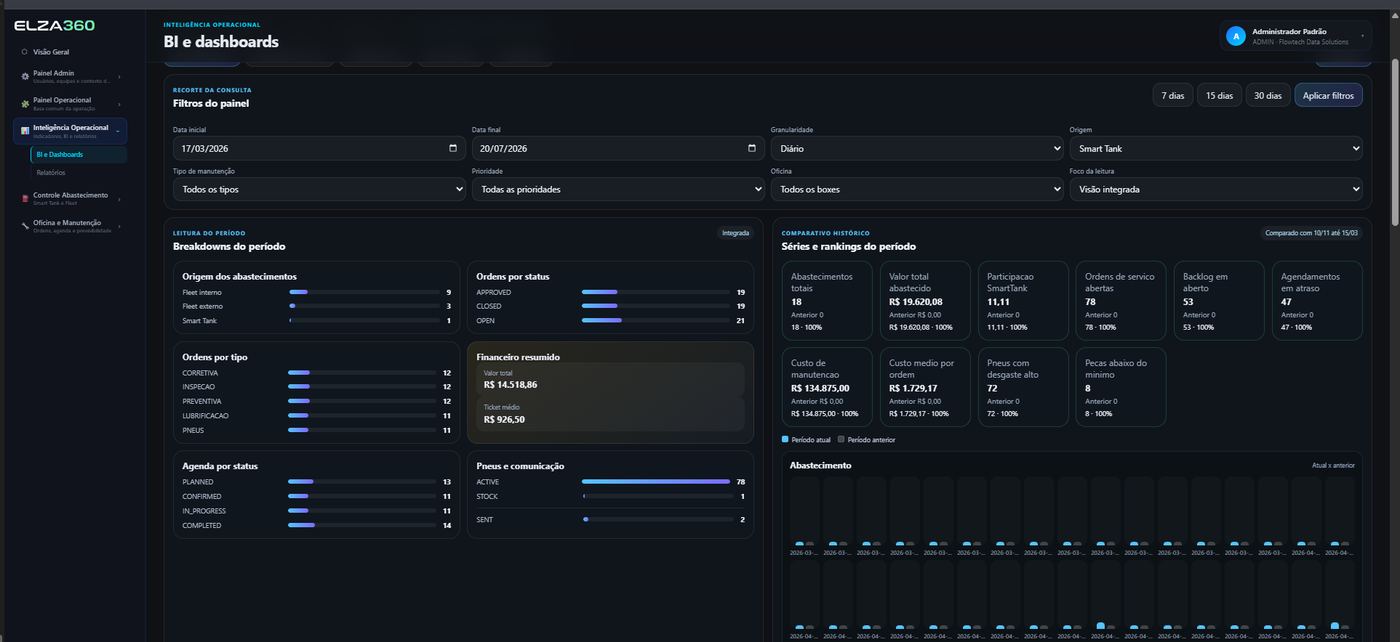1400x642 pixels.
Task: Click the Período atual legend marker
Action: pyautogui.click(x=785, y=439)
